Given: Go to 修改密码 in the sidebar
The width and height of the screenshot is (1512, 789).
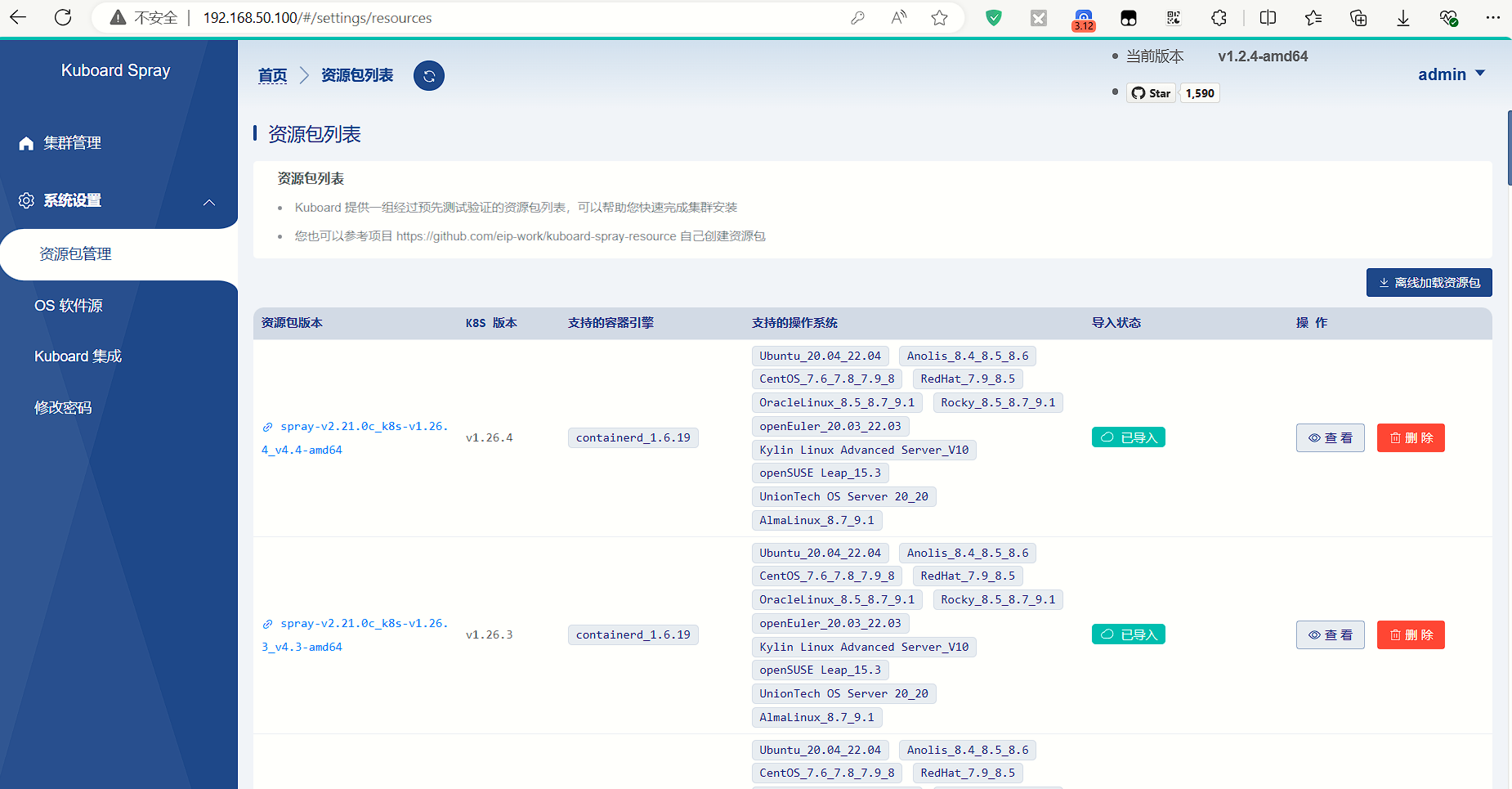Looking at the screenshot, I should click(63, 407).
